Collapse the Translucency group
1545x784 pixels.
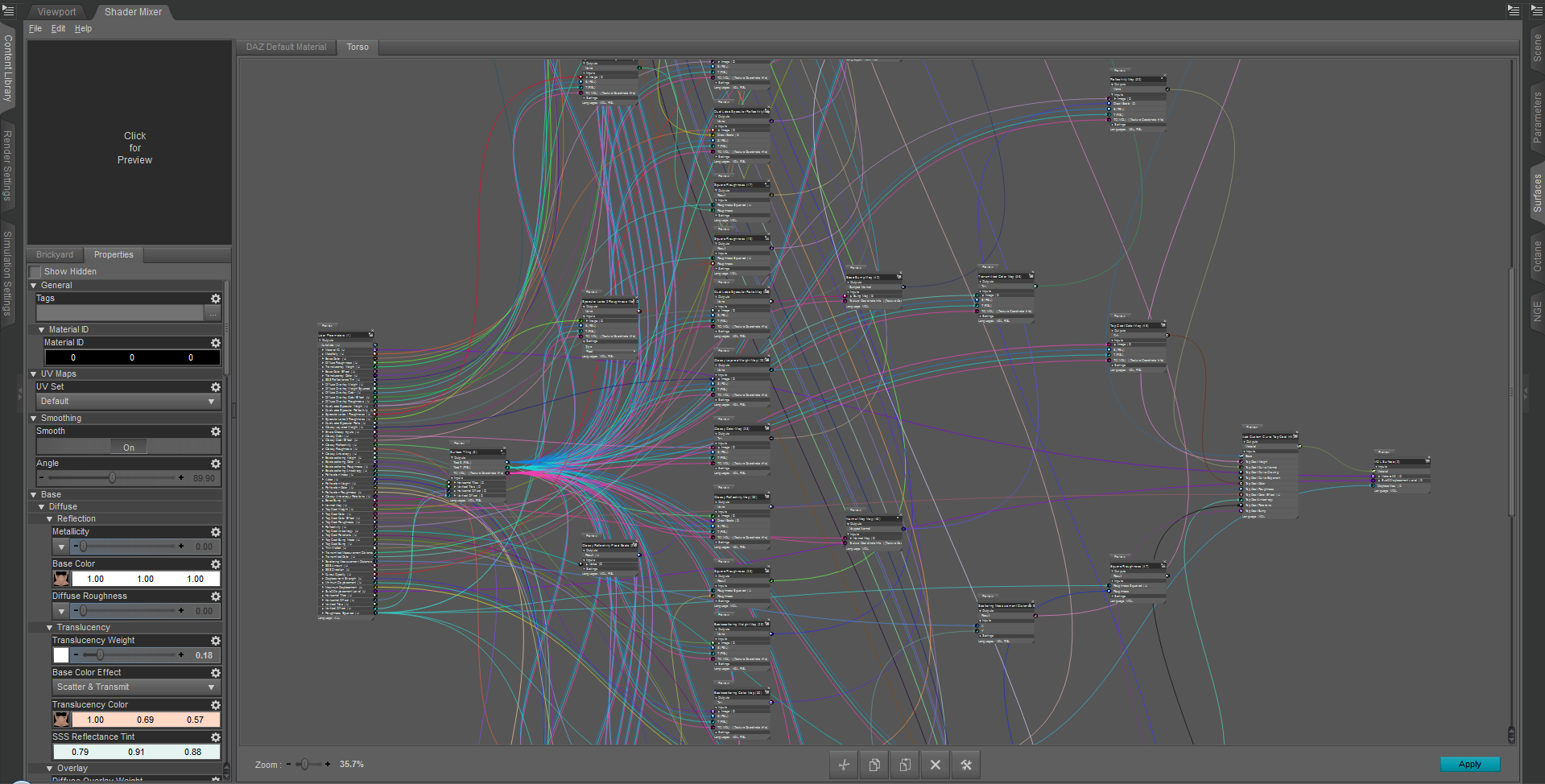(50, 628)
